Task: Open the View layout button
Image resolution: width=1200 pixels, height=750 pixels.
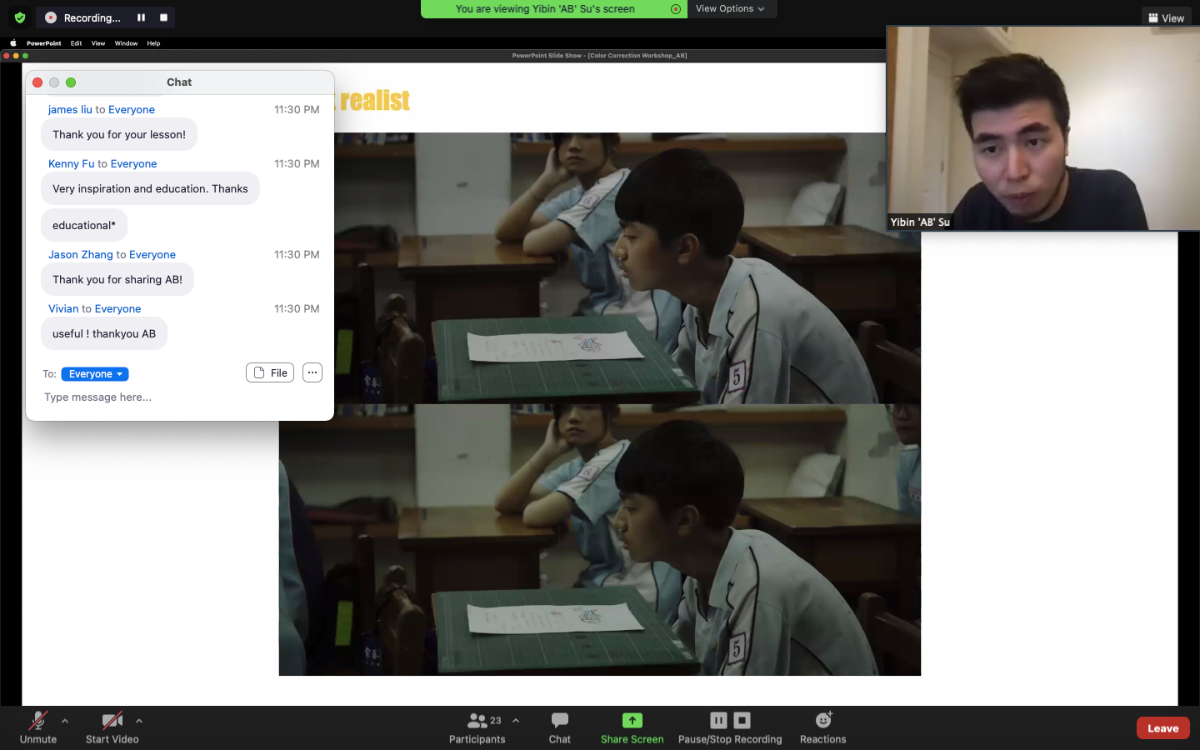Action: click(1166, 18)
